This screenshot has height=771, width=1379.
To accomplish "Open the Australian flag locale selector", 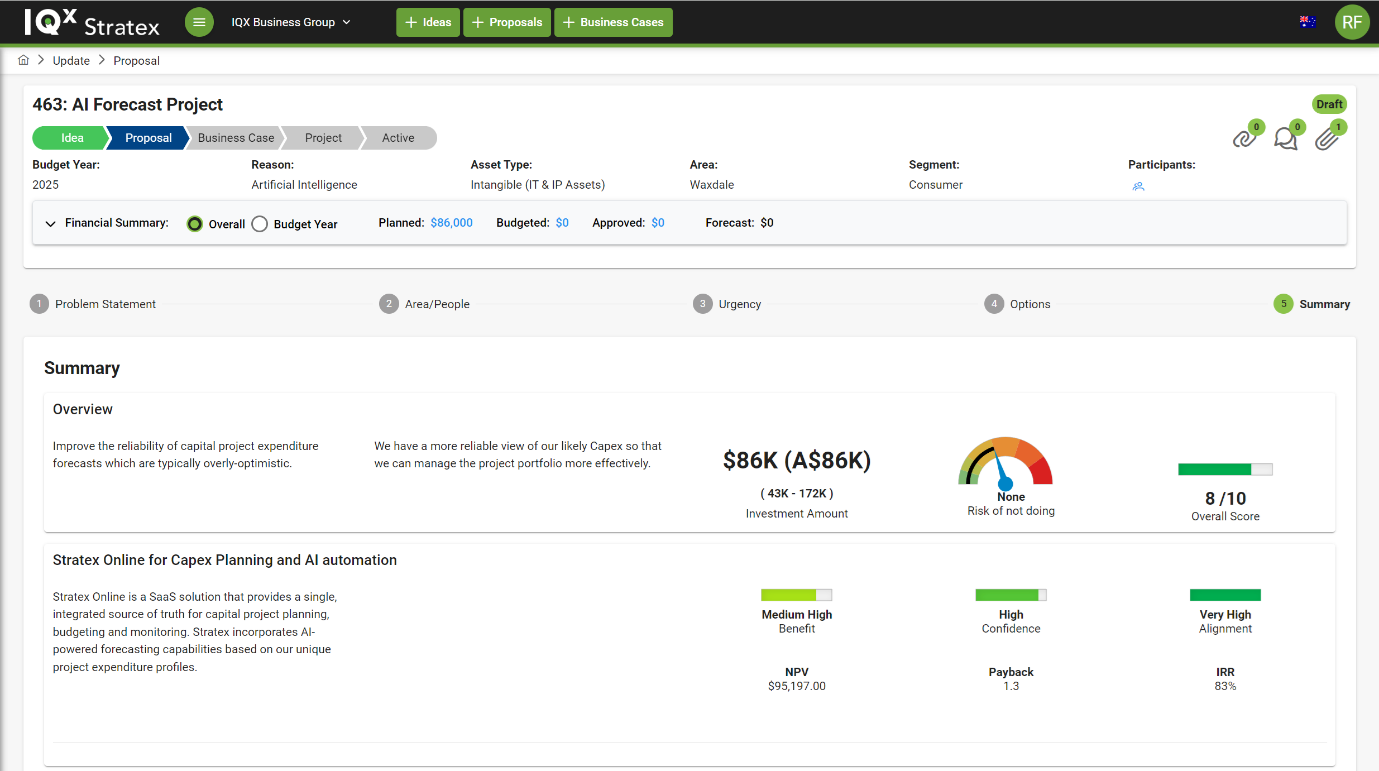I will tap(1307, 22).
